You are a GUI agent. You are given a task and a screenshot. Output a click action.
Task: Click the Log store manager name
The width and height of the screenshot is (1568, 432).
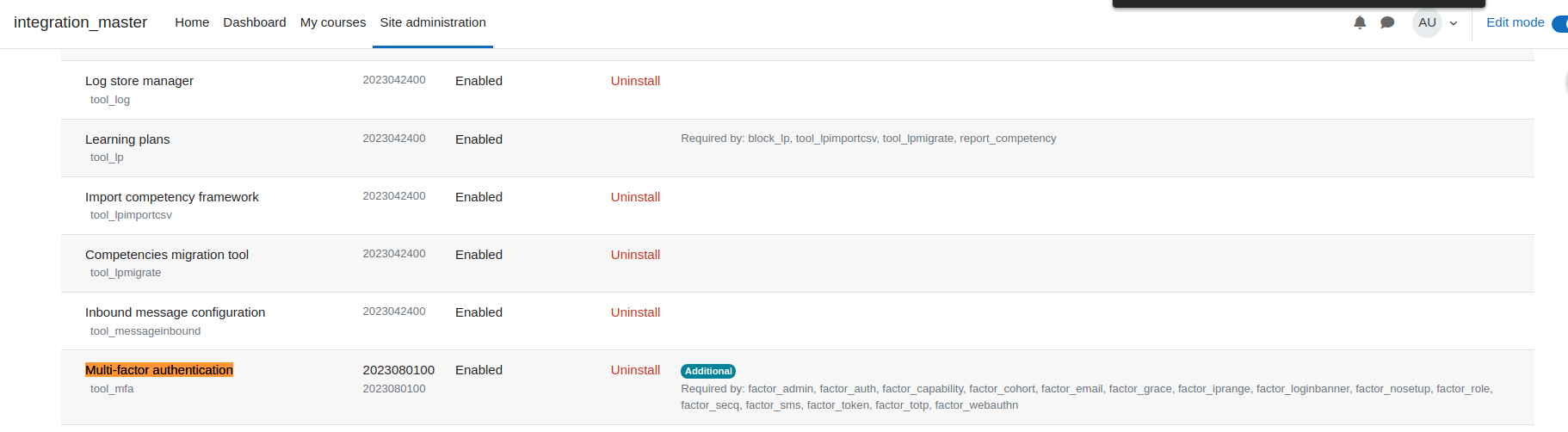click(139, 81)
